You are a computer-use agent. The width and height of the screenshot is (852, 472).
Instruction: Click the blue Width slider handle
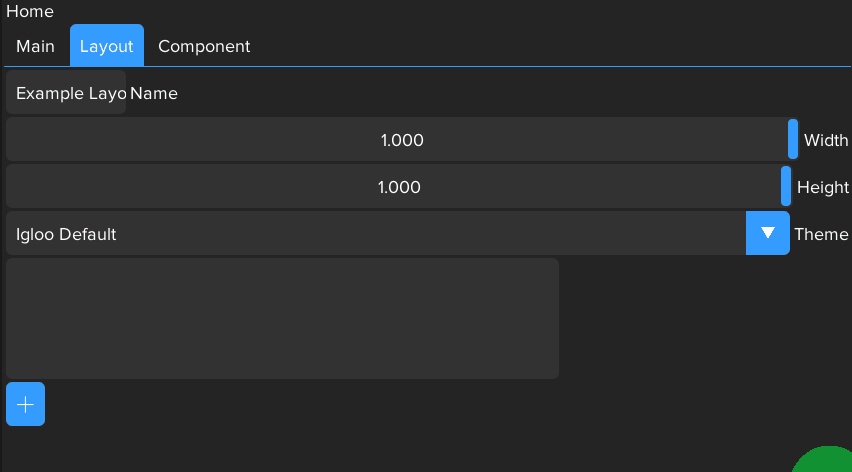[x=793, y=139]
